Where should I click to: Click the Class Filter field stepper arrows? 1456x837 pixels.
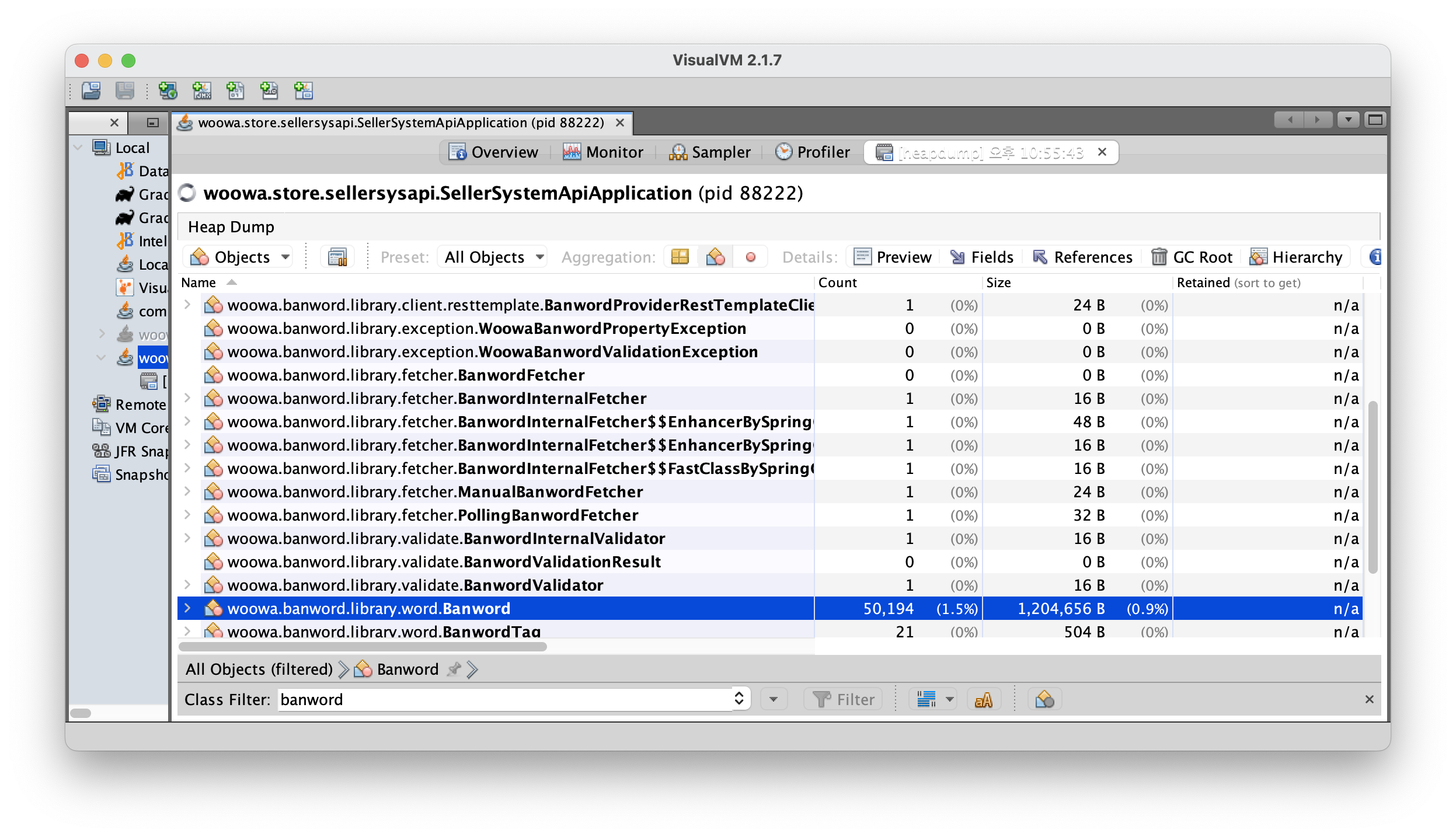pyautogui.click(x=739, y=699)
